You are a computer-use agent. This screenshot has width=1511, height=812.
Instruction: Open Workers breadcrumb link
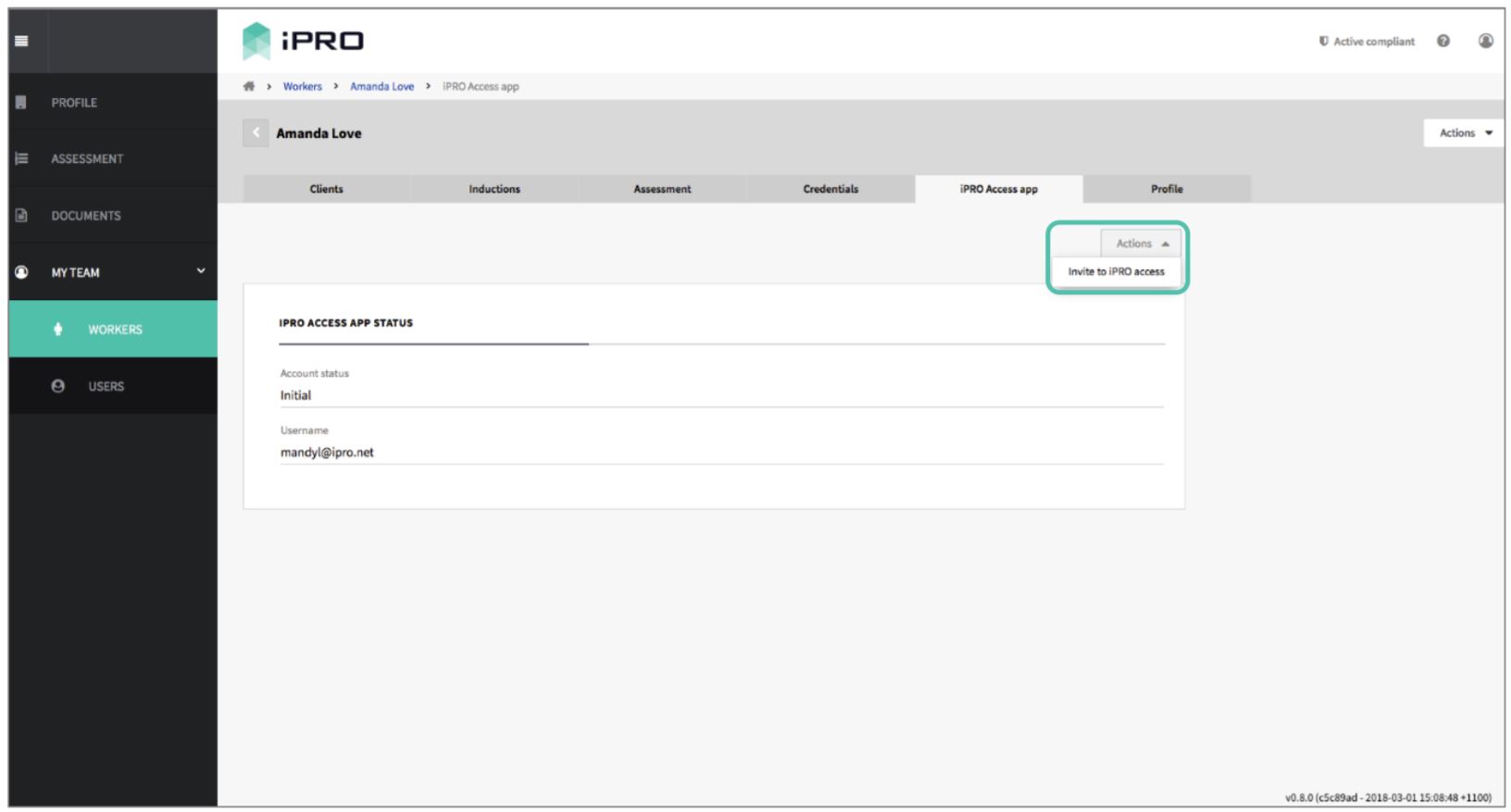tap(303, 86)
